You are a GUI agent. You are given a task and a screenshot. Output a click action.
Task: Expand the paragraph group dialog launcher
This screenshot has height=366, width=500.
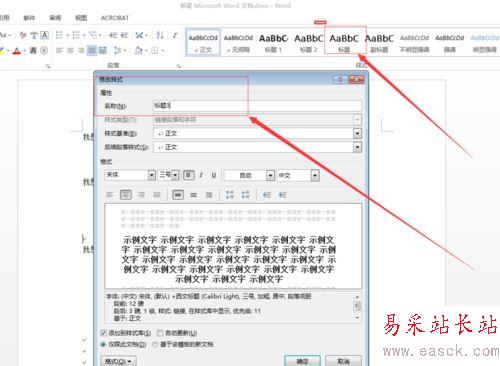coord(179,66)
